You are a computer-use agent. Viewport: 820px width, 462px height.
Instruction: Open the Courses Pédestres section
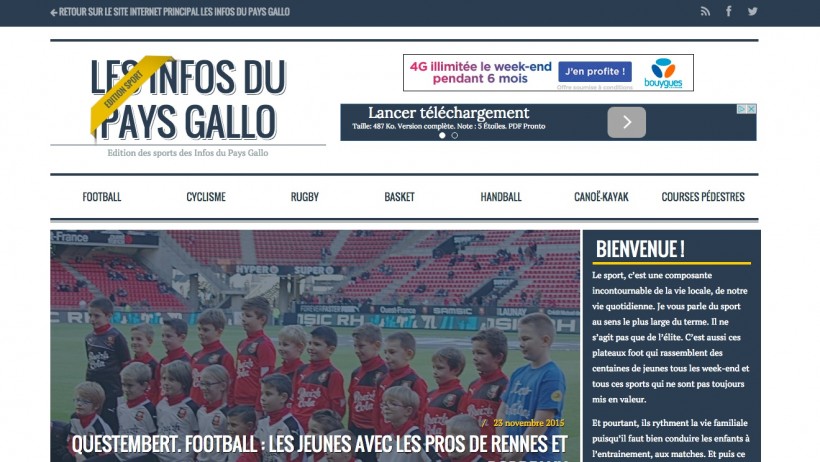pyautogui.click(x=703, y=197)
